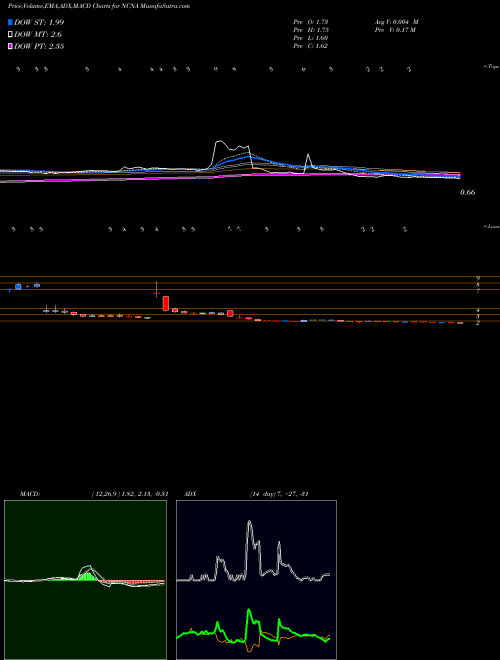Click the blue DOW ST legend swatch

11,22
